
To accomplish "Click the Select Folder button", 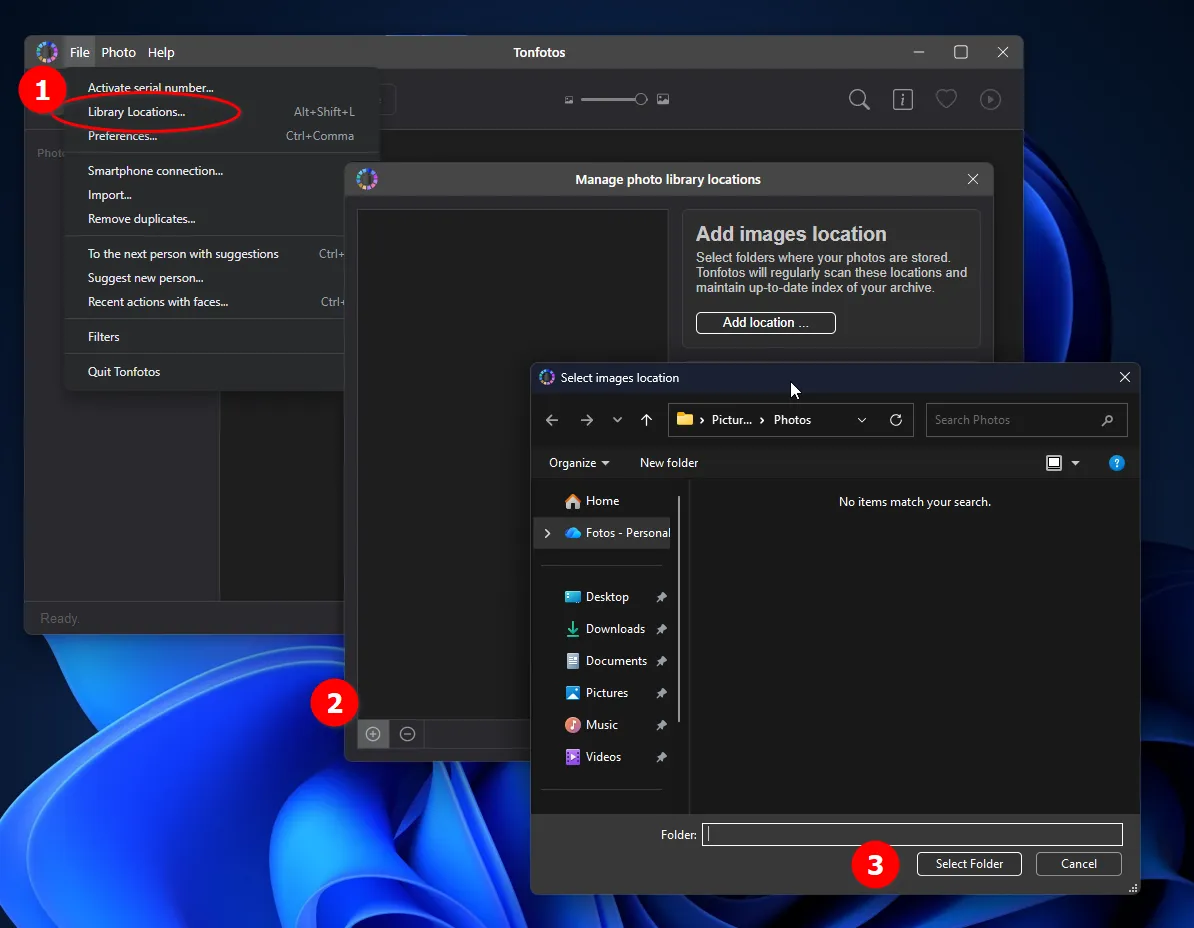I will click(x=969, y=864).
